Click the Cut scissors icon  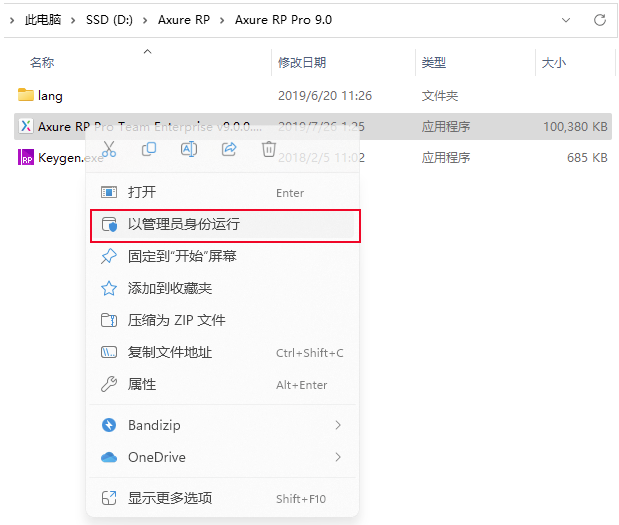tap(109, 149)
